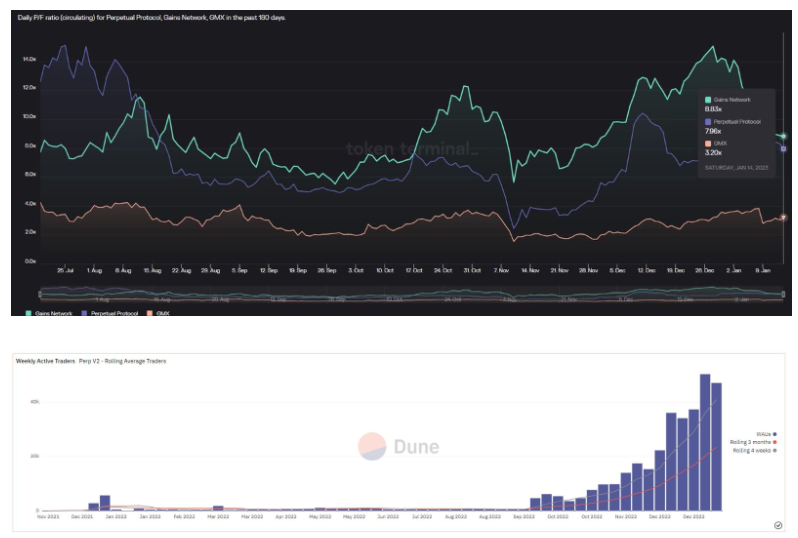Click the '4.0x' y-axis label
798x538 pixels.
(x=30, y=203)
